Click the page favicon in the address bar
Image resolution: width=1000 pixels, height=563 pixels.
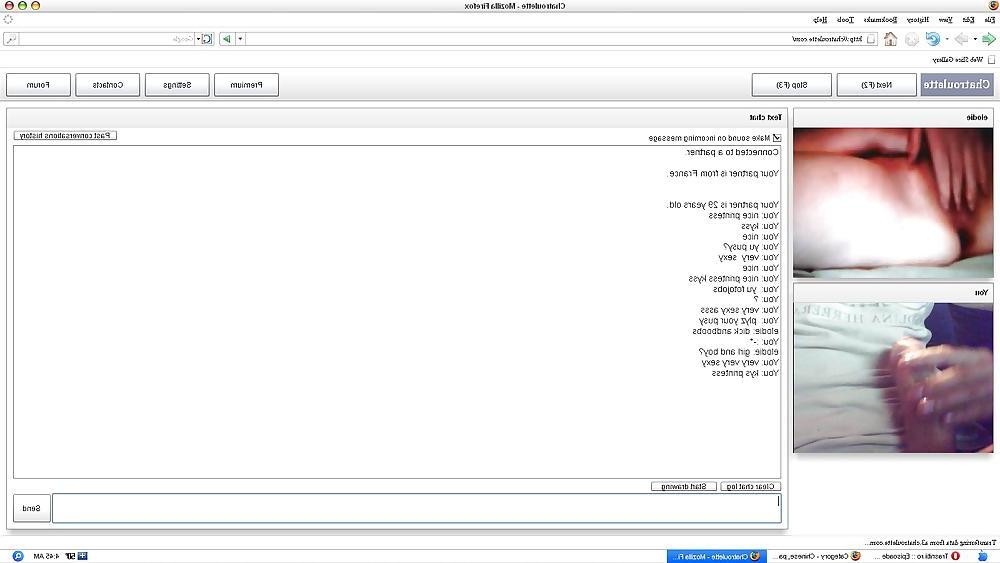871,39
